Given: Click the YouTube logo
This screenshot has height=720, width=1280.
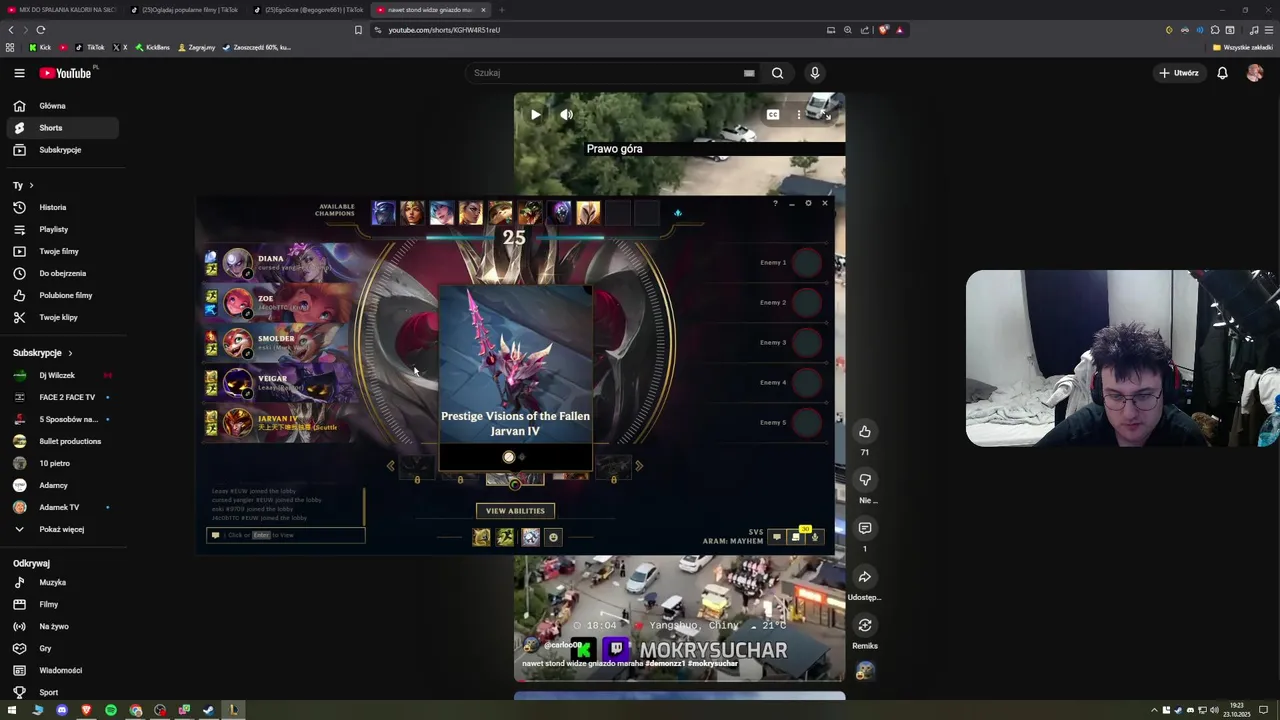Looking at the screenshot, I should (66, 73).
